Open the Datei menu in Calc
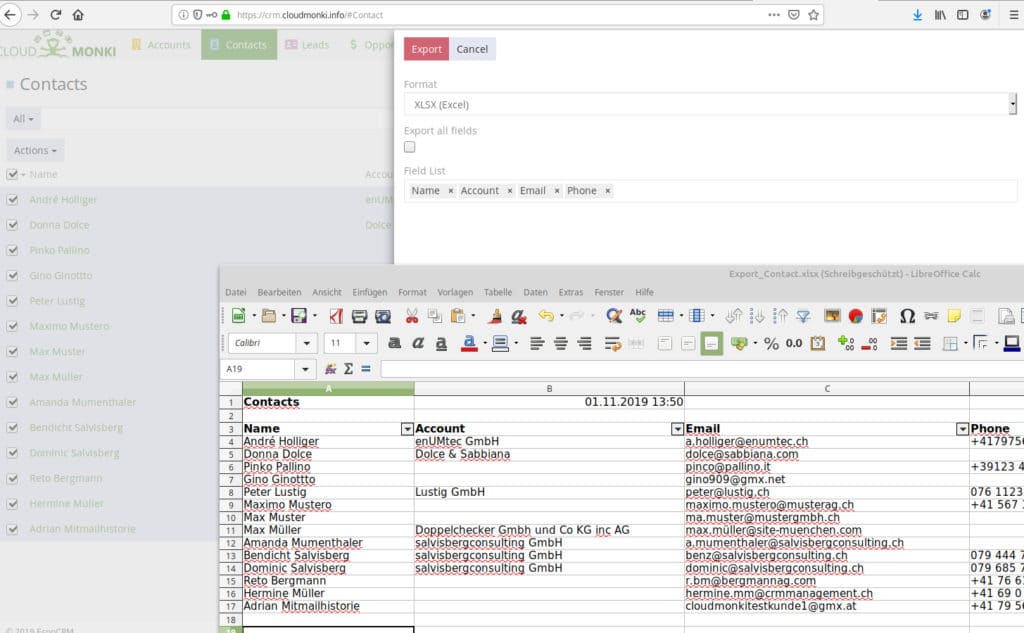1024x633 pixels. tap(236, 292)
